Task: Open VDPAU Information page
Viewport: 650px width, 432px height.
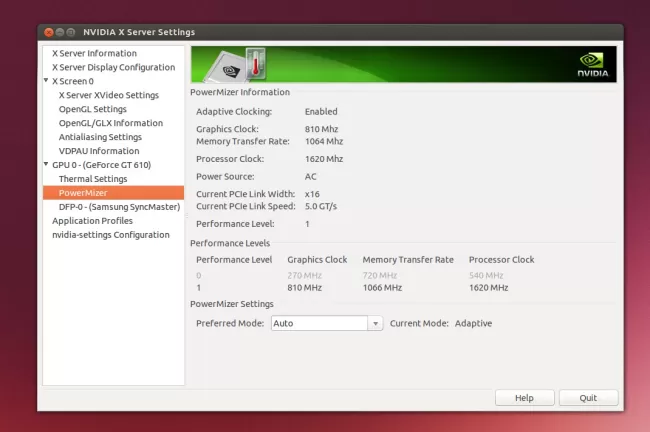Action: tap(98, 151)
